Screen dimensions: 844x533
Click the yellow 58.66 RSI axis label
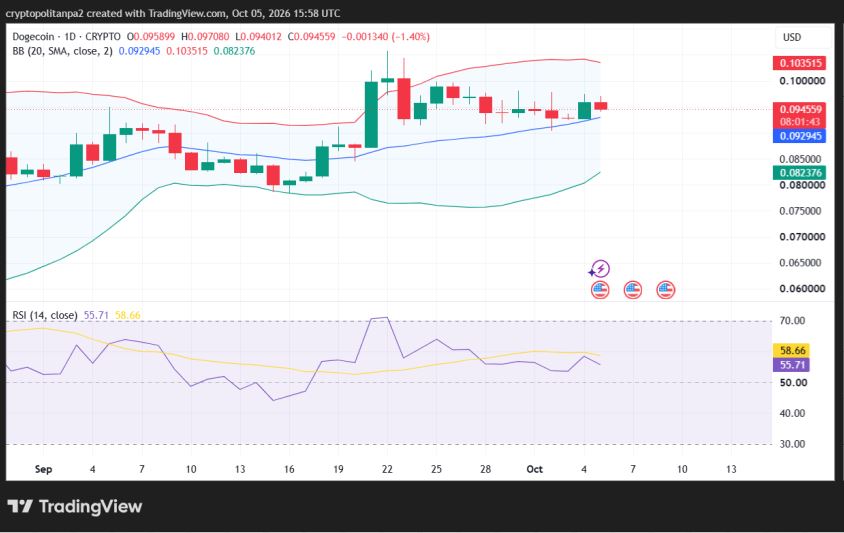[x=792, y=350]
